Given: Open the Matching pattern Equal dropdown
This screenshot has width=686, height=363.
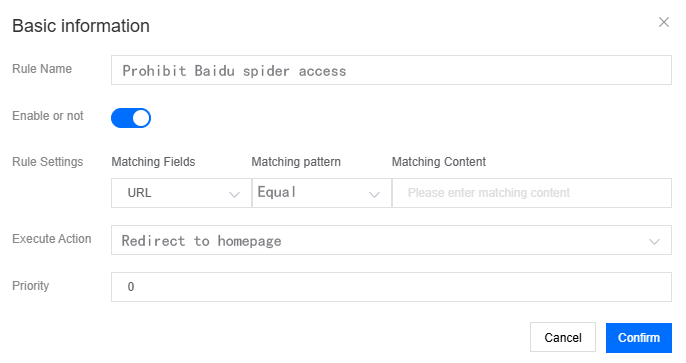Looking at the screenshot, I should click(x=322, y=193).
